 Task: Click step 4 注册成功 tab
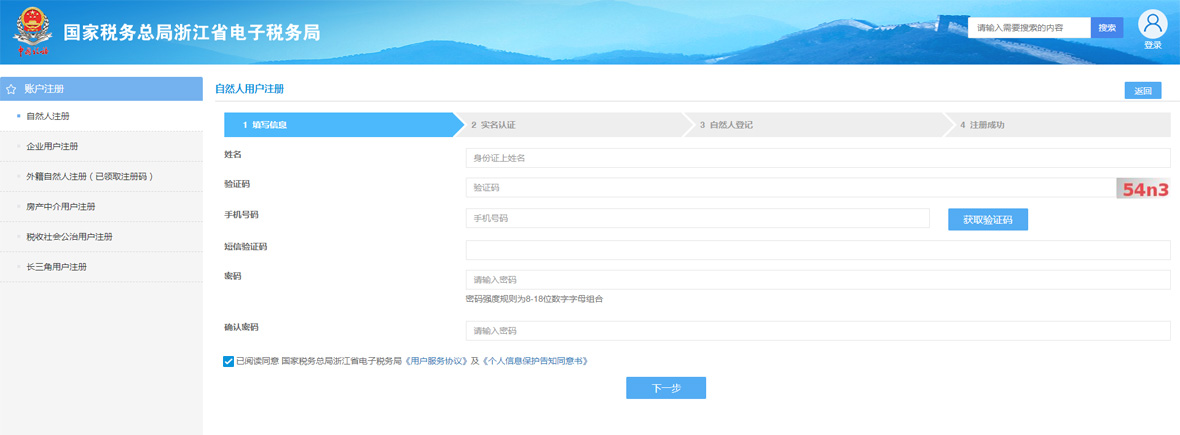(1059, 125)
